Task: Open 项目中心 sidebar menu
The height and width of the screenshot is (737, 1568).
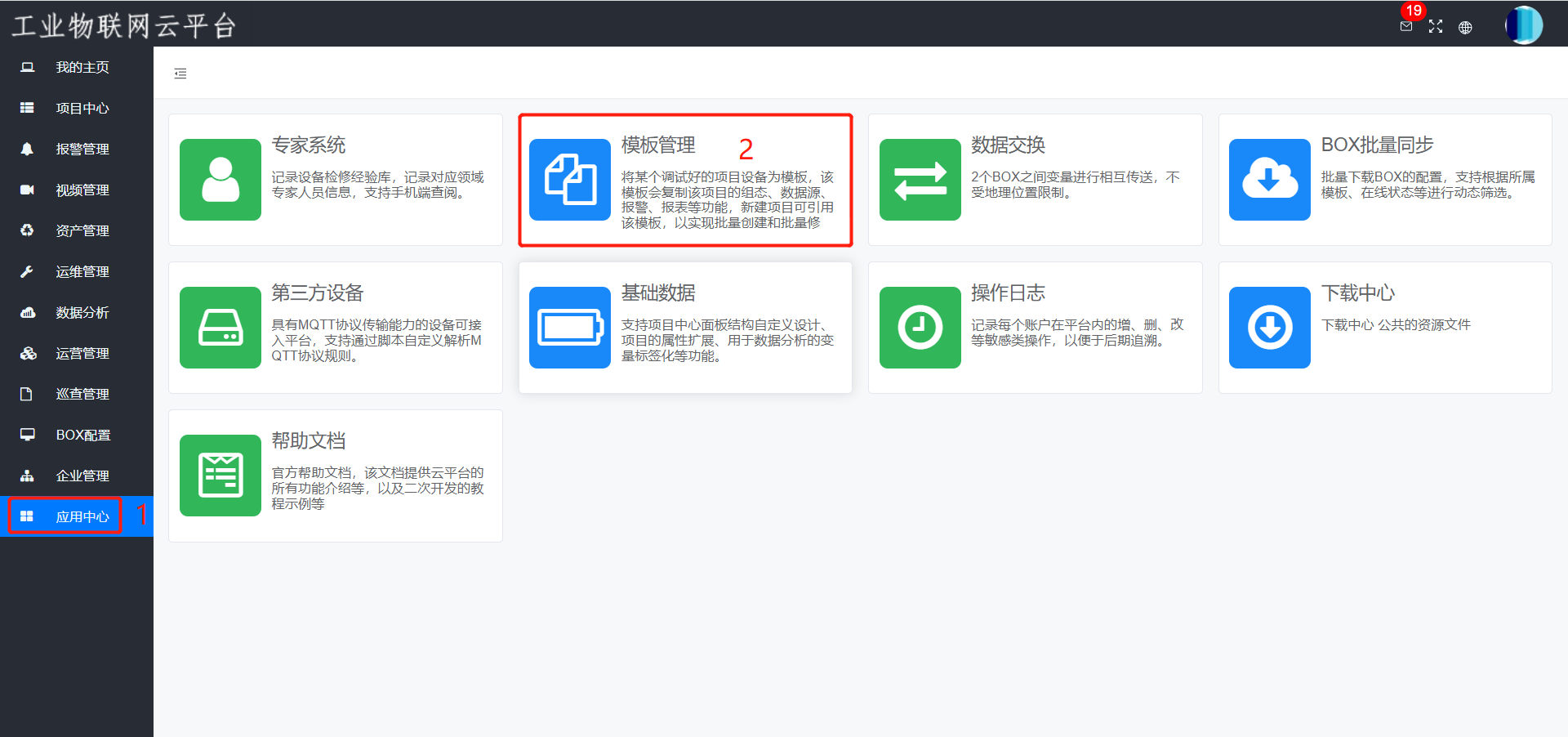Action: 77,108
